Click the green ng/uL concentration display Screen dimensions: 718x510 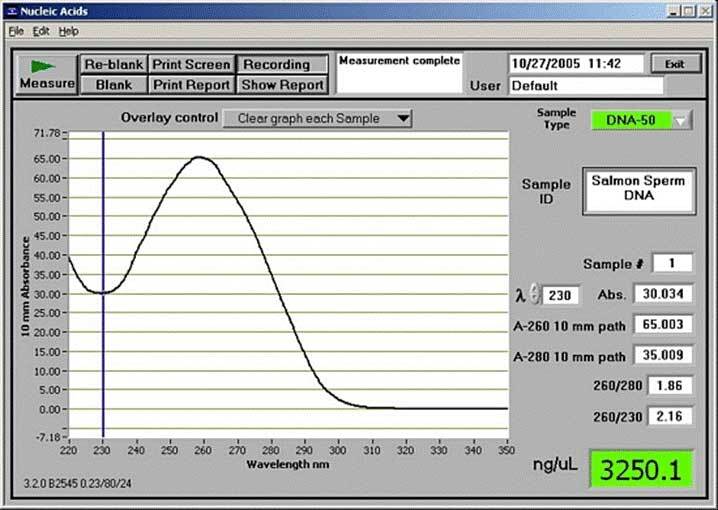(x=638, y=469)
